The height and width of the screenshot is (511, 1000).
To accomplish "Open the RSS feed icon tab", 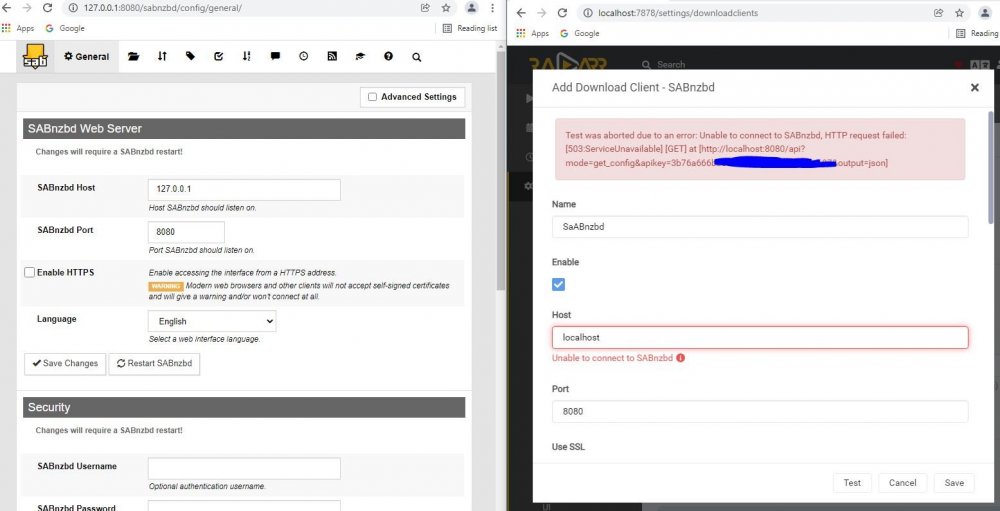I will tap(332, 57).
